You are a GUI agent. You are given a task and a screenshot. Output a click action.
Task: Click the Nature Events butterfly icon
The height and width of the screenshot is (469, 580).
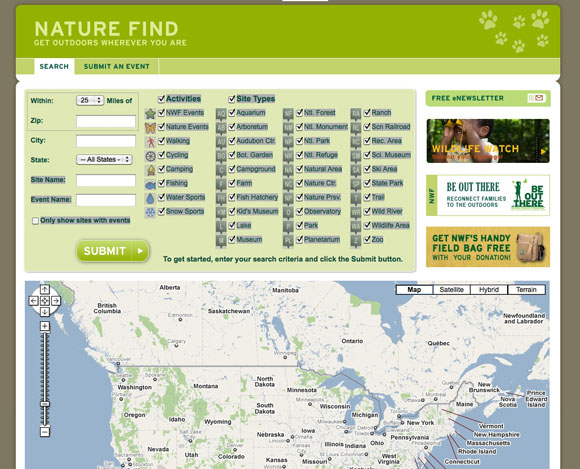150,128
